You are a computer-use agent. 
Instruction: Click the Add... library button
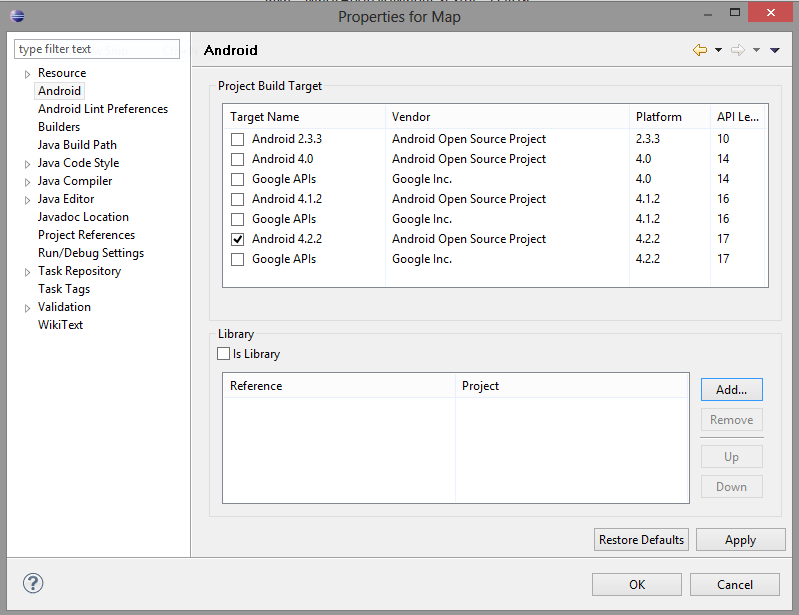731,390
